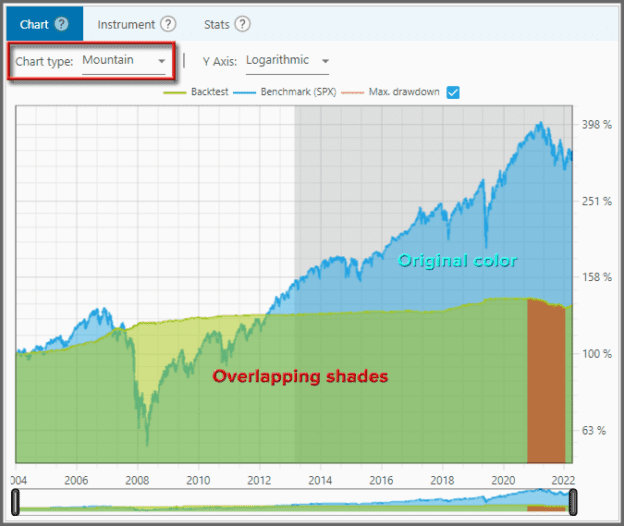Click the left range slider handle
Screen dimensions: 624x526
coord(15,502)
